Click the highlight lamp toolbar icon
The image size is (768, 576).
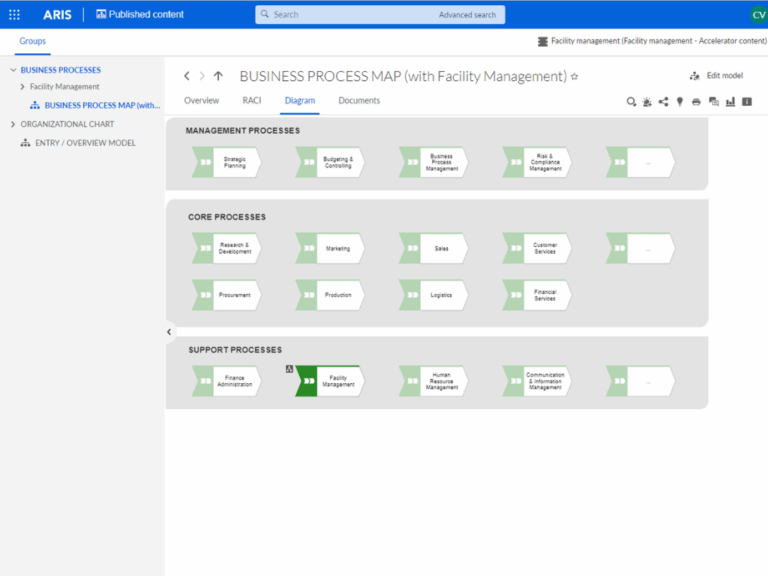647,102
